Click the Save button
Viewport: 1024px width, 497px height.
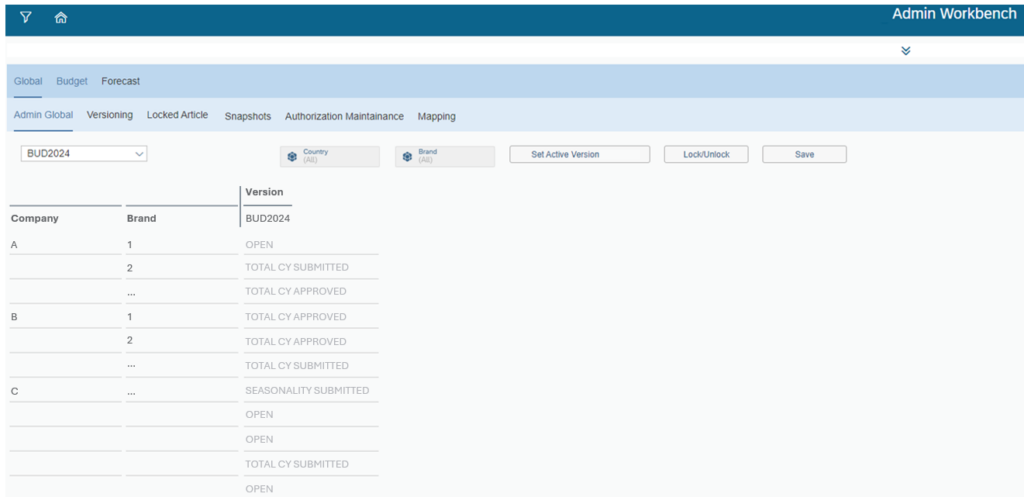point(804,155)
